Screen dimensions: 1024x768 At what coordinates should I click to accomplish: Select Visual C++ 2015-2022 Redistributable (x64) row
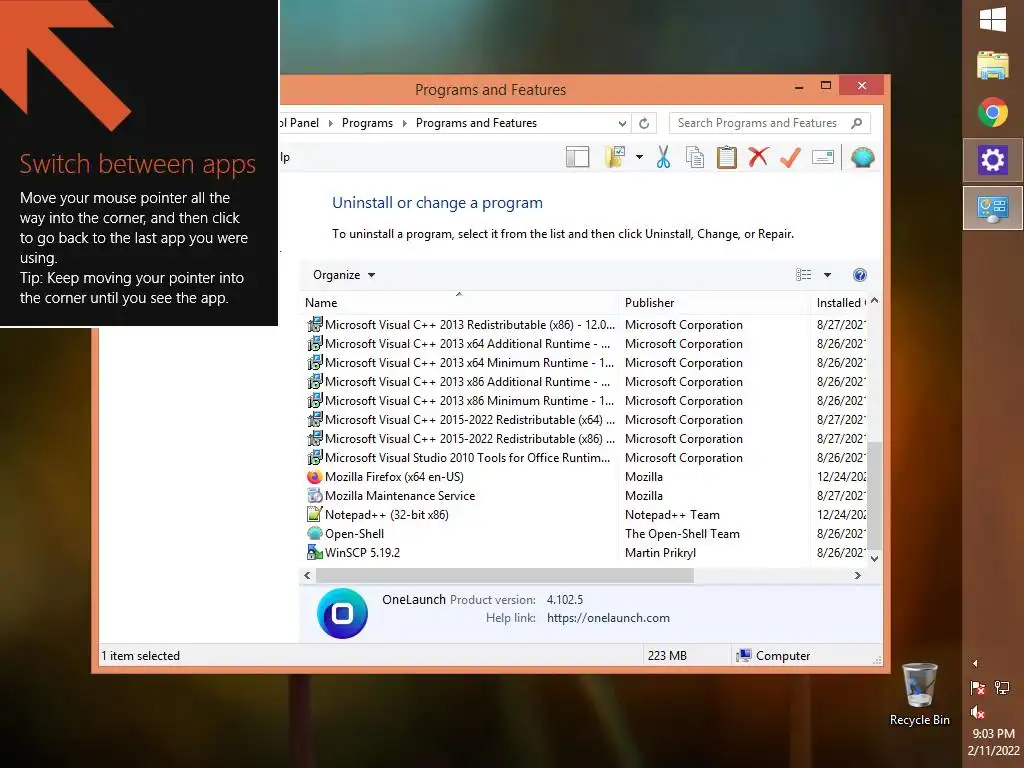(584, 420)
